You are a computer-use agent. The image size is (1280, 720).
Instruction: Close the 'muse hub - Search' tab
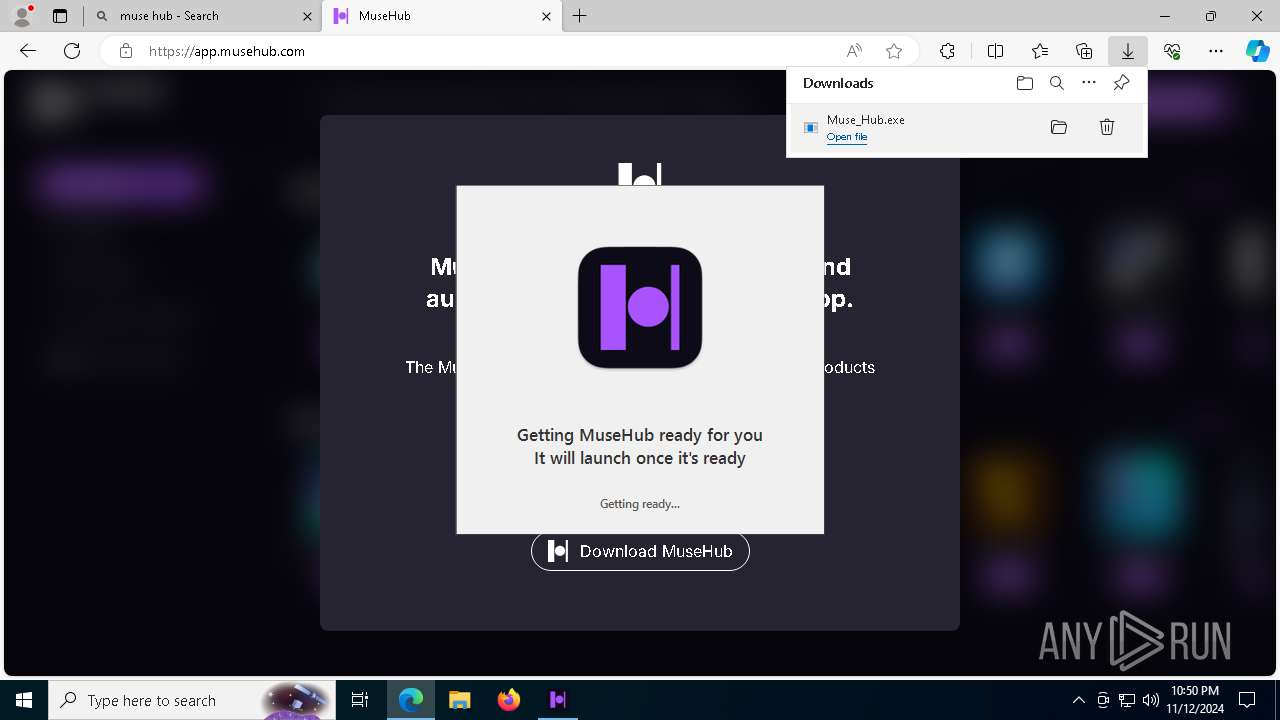pos(307,16)
